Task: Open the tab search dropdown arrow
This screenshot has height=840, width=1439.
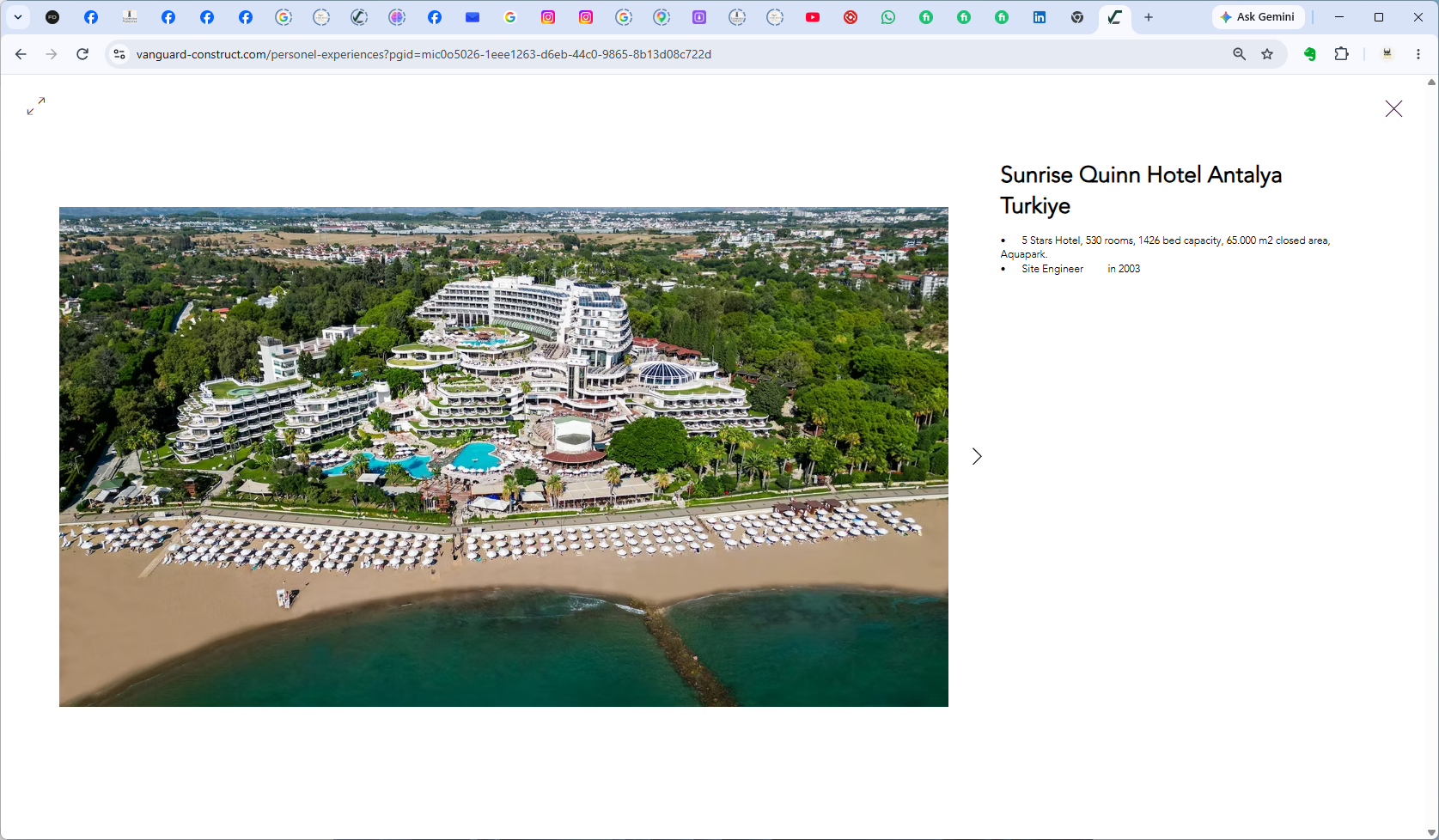Action: pos(18,17)
